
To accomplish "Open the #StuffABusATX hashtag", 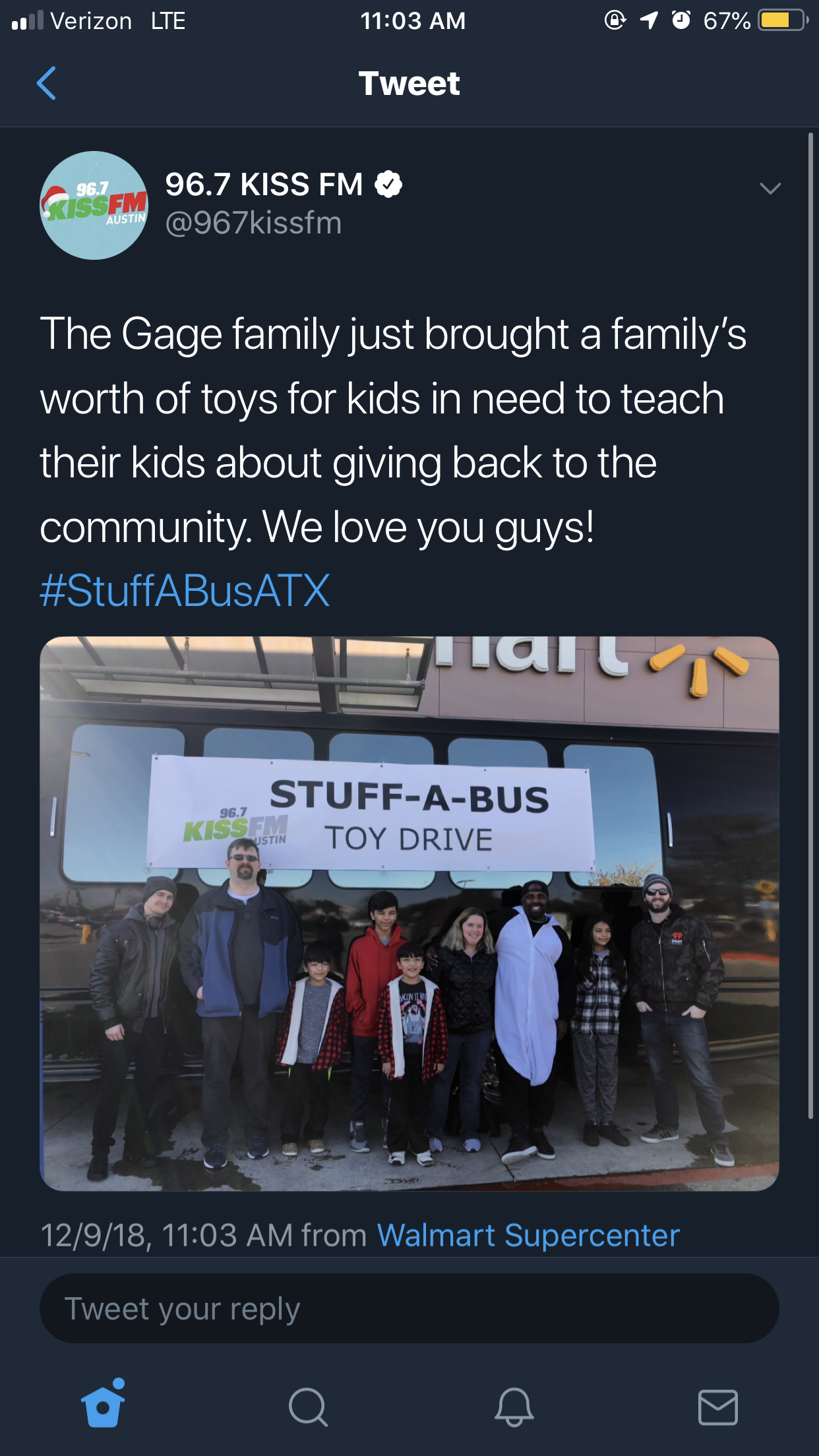I will pyautogui.click(x=185, y=590).
